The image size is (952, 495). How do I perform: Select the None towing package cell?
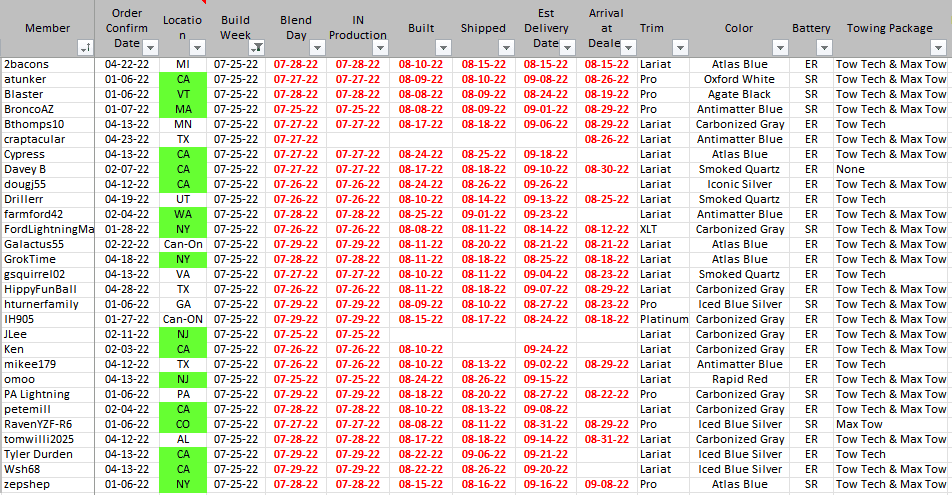pyautogui.click(x=850, y=169)
